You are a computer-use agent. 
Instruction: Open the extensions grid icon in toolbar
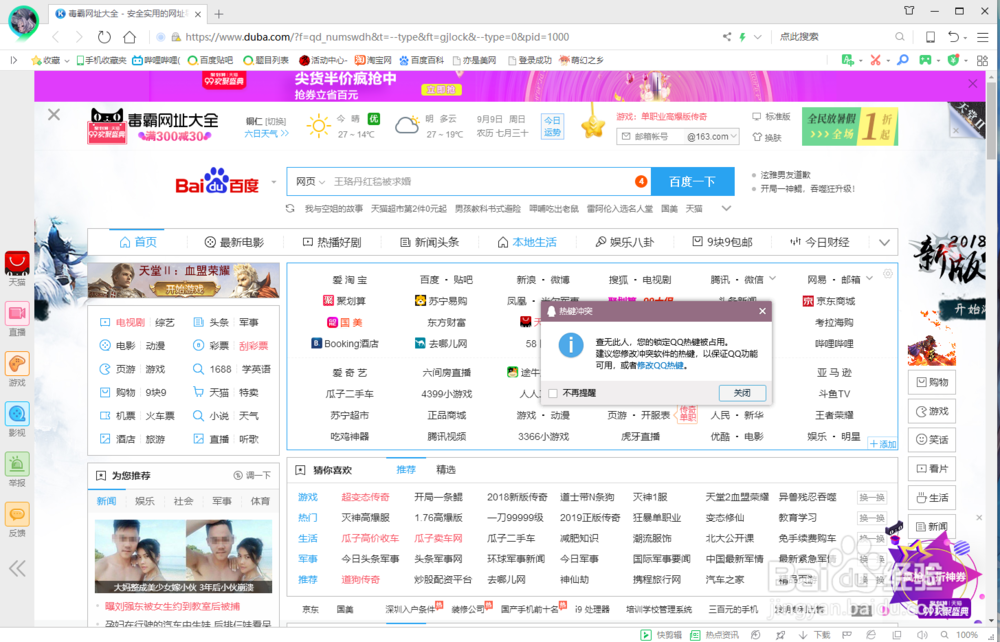point(982,60)
